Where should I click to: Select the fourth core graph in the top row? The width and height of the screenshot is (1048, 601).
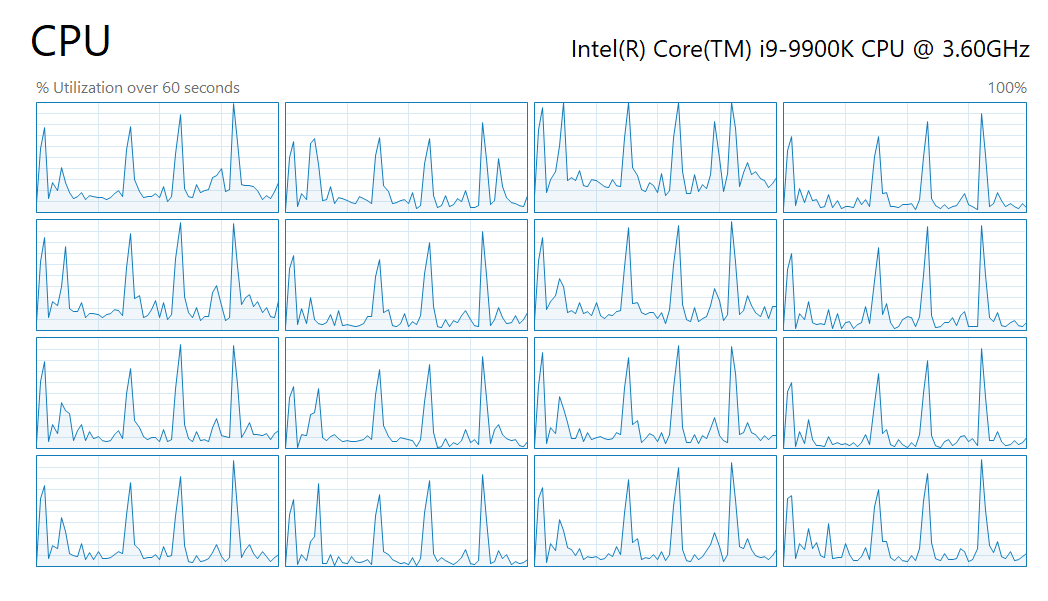[905, 158]
